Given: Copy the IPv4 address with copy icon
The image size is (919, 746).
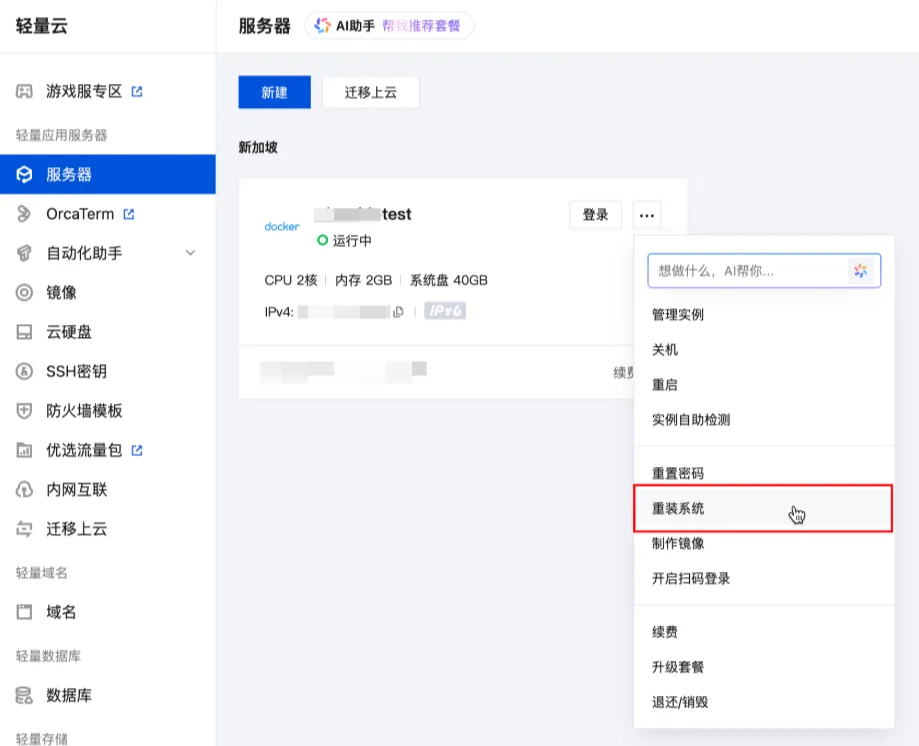Looking at the screenshot, I should click(399, 312).
